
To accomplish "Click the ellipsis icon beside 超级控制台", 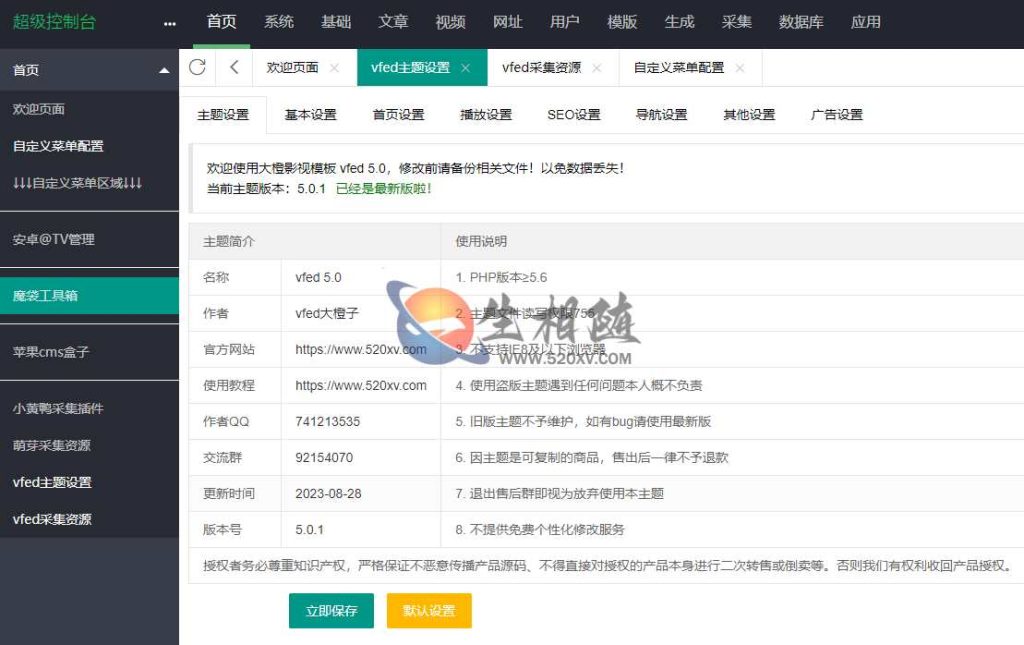I will [170, 22].
